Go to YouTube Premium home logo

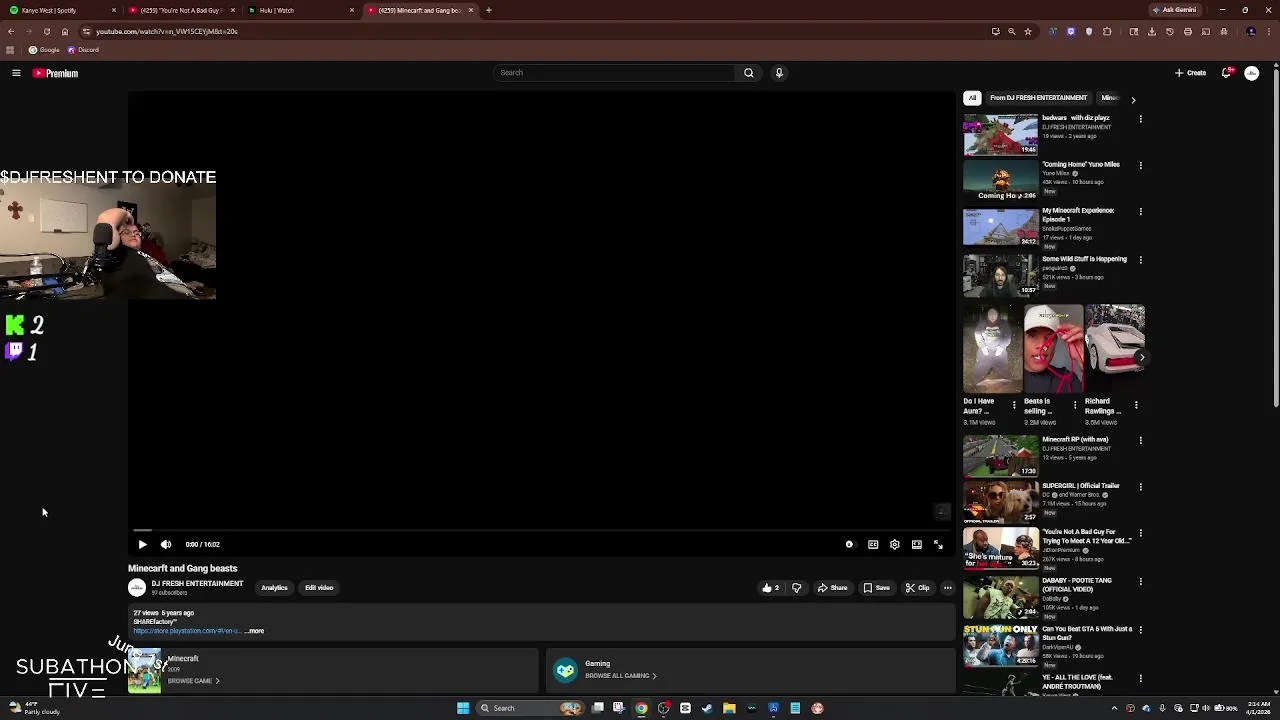(x=55, y=73)
